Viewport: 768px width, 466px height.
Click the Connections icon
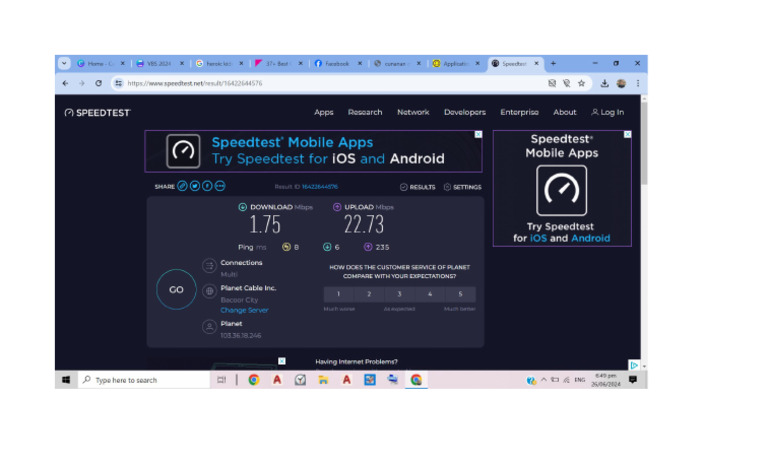[x=209, y=266]
